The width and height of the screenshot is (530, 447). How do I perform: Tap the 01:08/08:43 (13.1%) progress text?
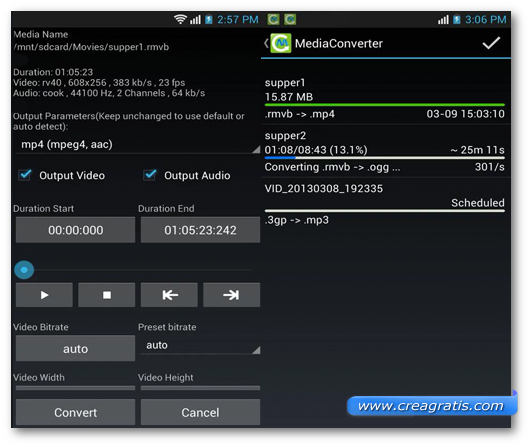click(x=316, y=150)
